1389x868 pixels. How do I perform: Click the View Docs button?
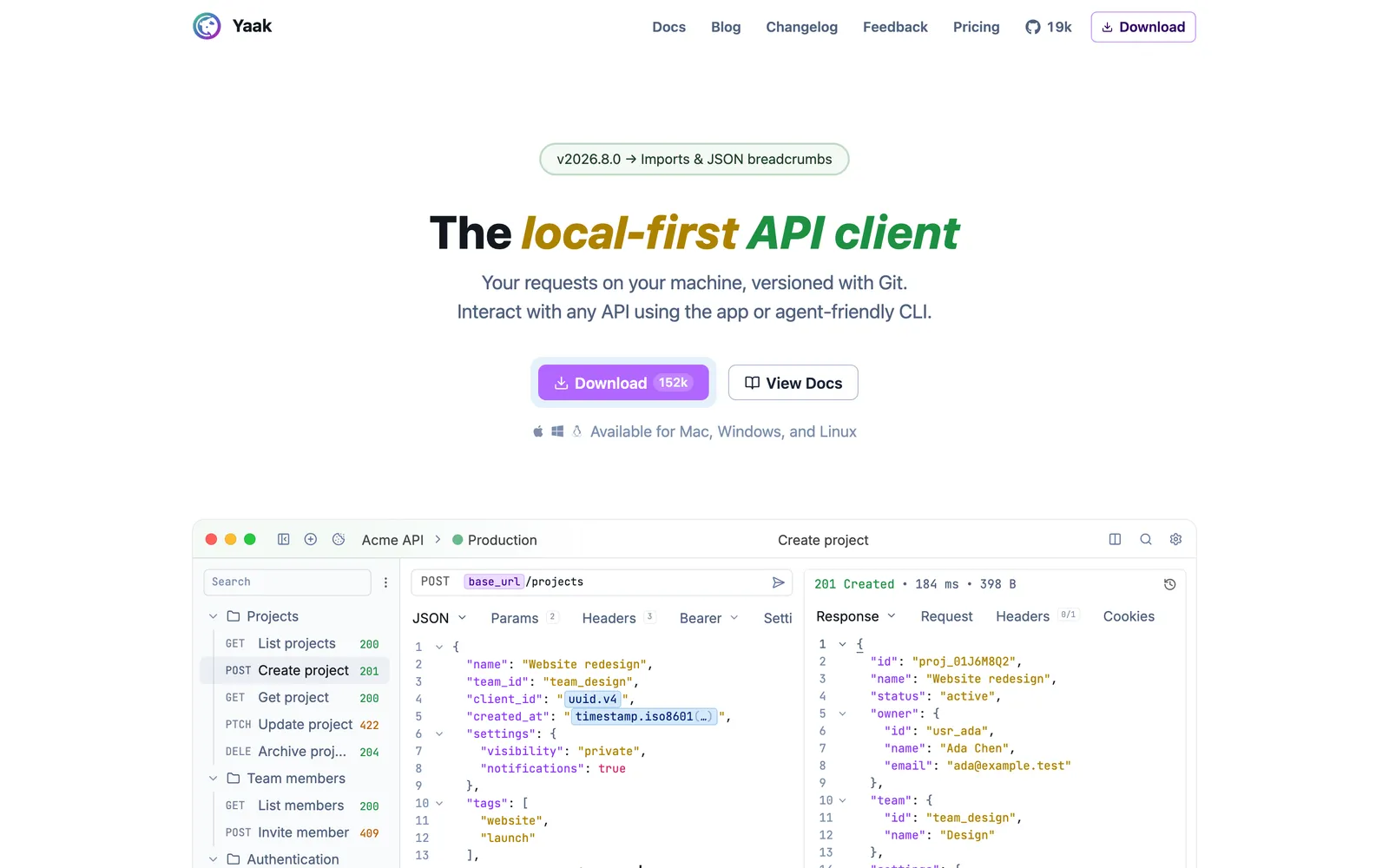click(793, 383)
